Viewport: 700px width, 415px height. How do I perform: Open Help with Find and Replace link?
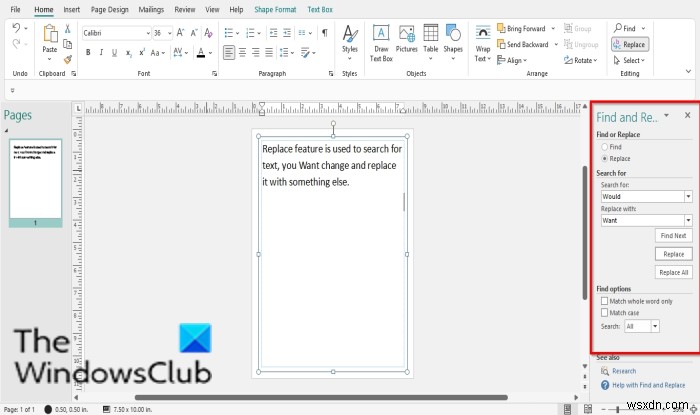coord(648,385)
